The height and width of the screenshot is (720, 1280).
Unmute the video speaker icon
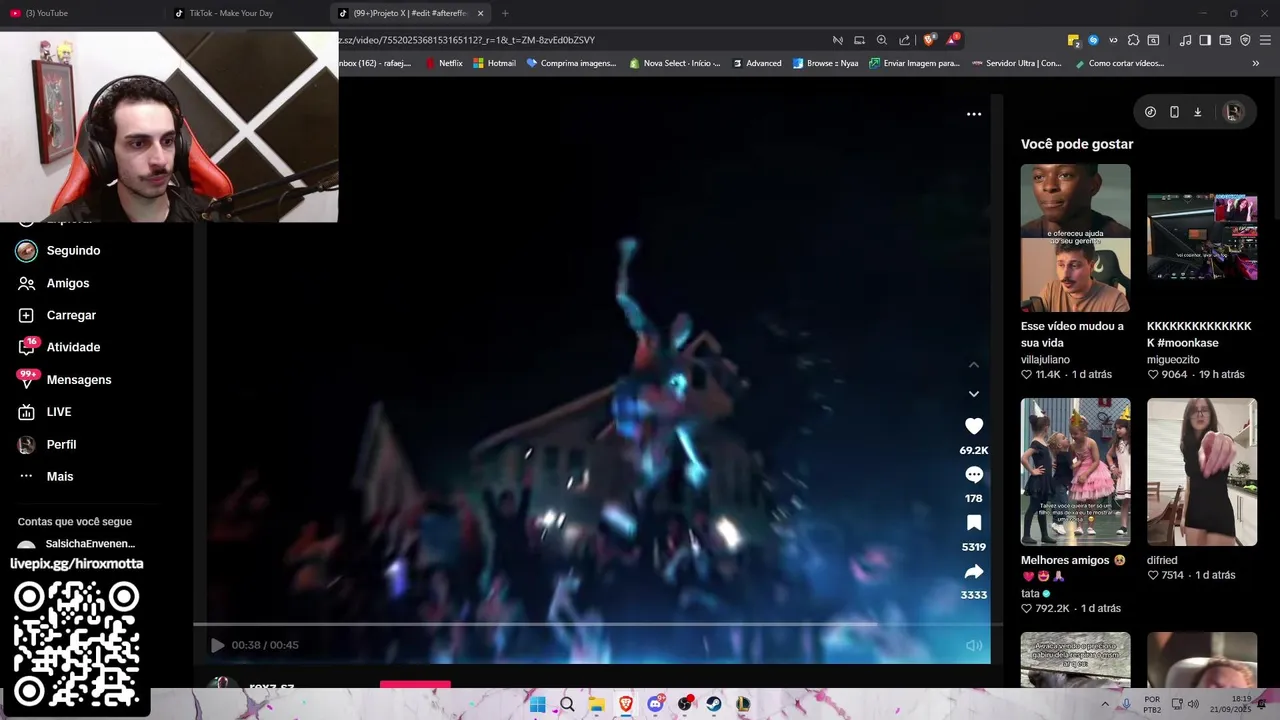coord(973,645)
